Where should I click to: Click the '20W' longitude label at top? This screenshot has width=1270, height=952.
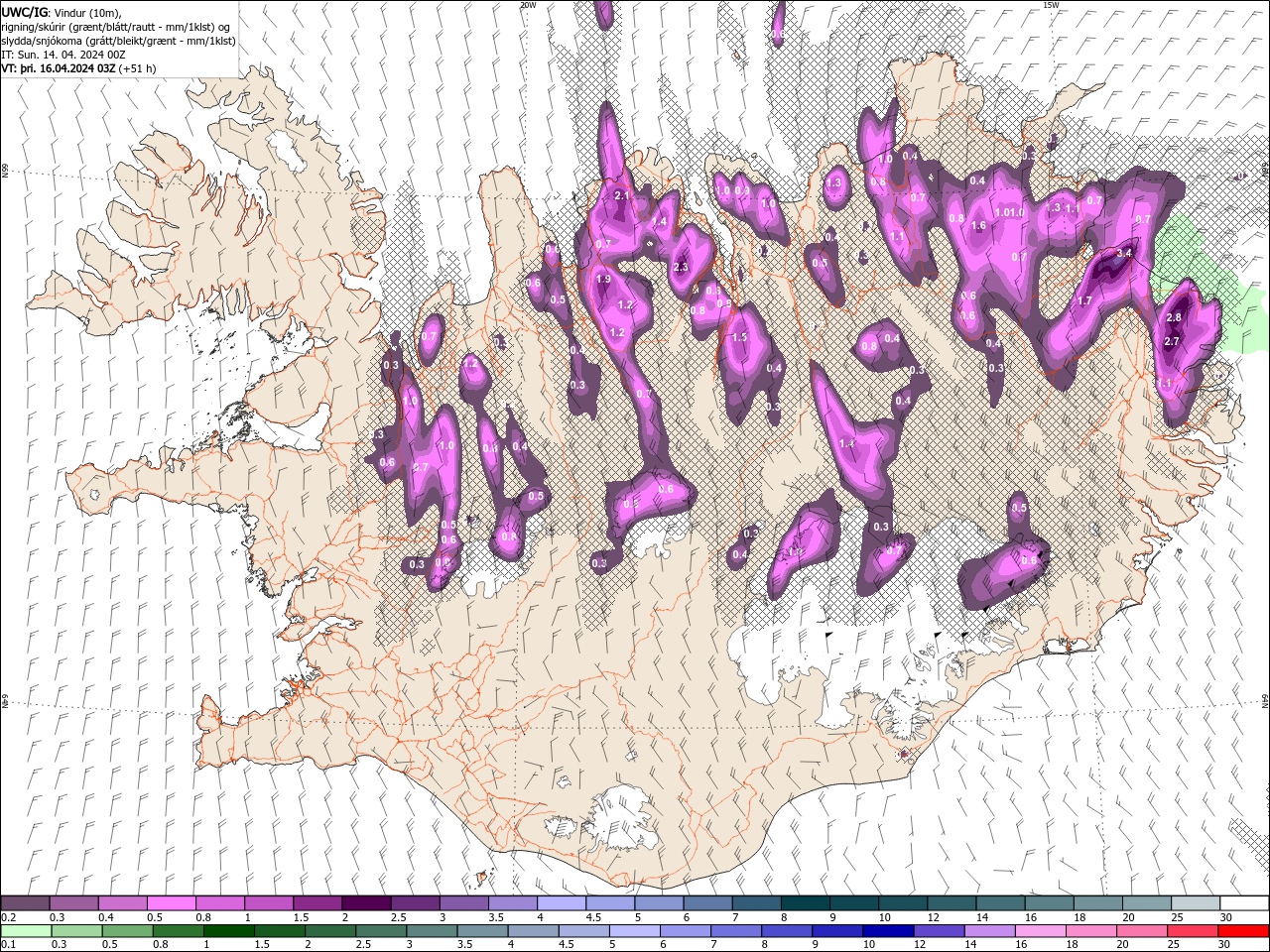[528, 5]
